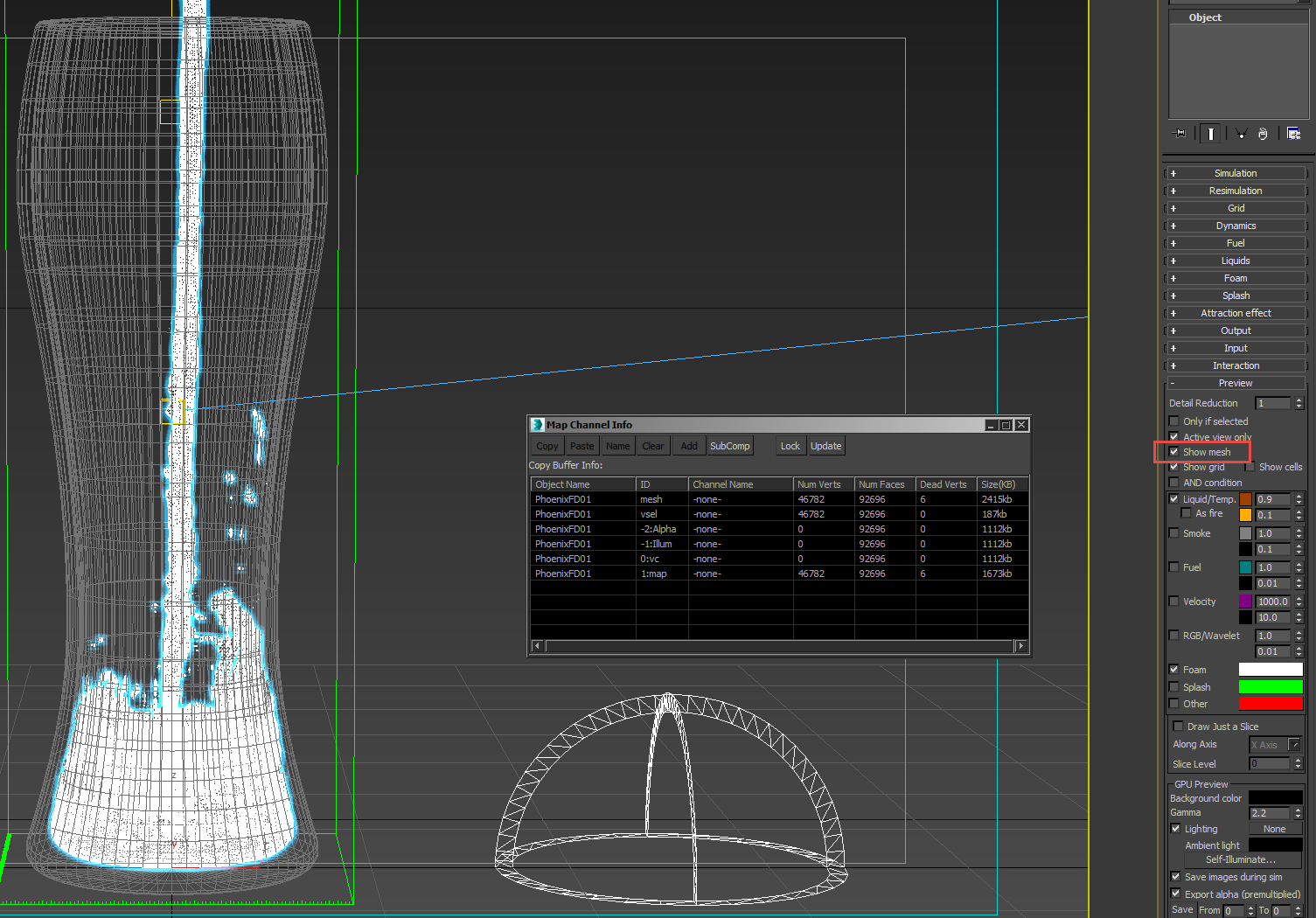Uncheck Export alpha (premultiplied)
The width and height of the screenshot is (1316, 918).
[1176, 894]
